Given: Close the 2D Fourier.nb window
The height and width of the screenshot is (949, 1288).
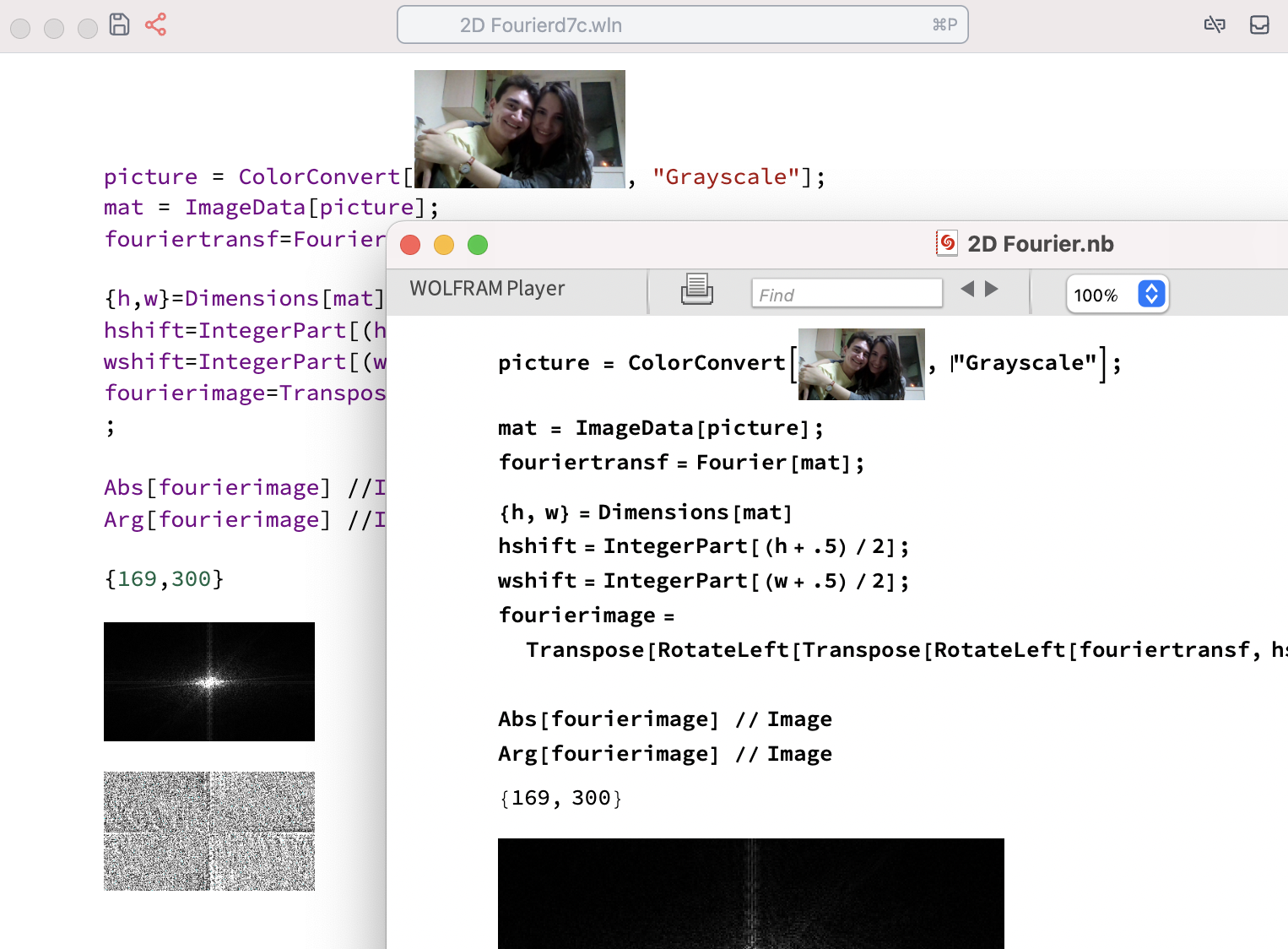Looking at the screenshot, I should [410, 245].
